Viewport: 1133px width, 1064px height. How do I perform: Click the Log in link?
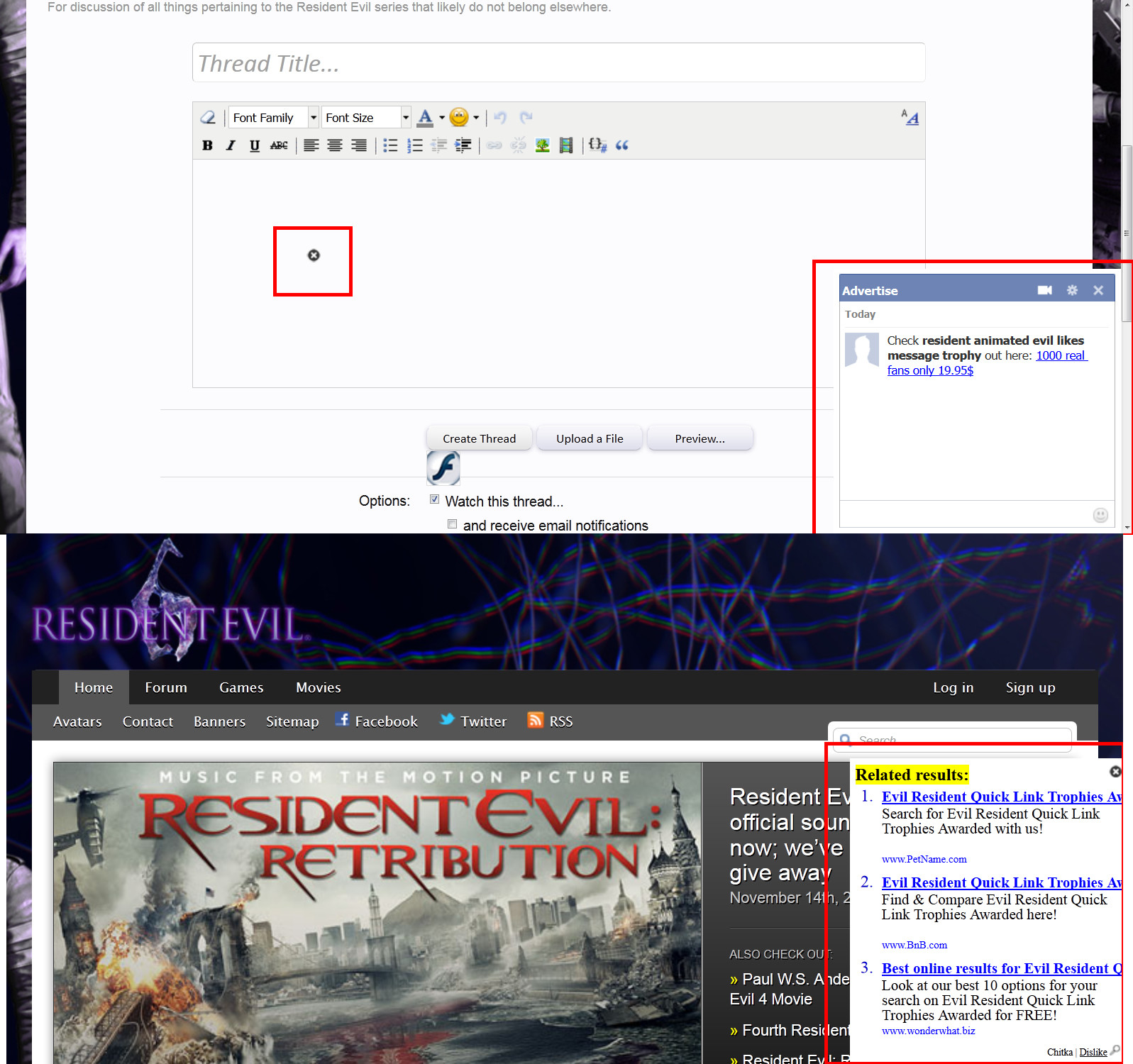[953, 687]
